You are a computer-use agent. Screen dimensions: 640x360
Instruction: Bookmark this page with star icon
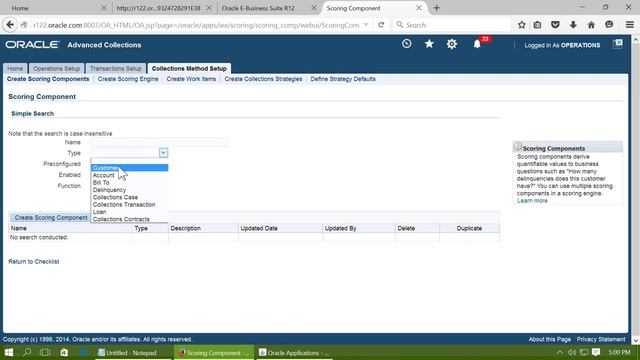521,25
